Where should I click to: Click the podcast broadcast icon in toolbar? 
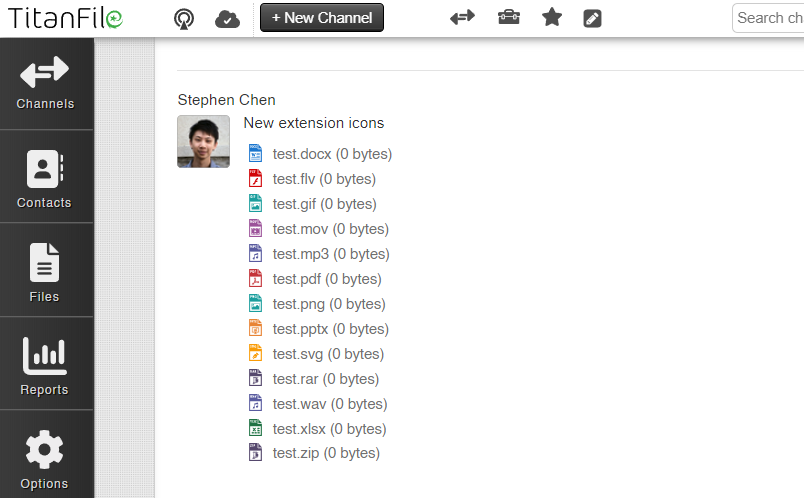point(184,19)
